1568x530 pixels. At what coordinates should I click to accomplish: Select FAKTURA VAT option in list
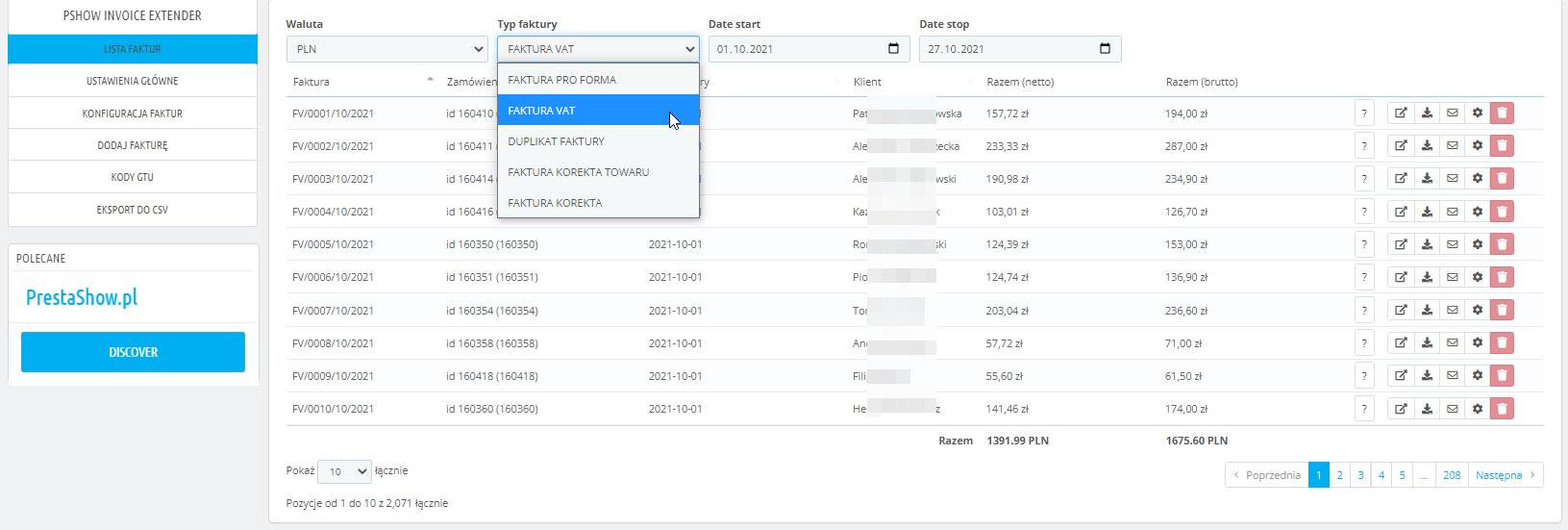click(598, 111)
